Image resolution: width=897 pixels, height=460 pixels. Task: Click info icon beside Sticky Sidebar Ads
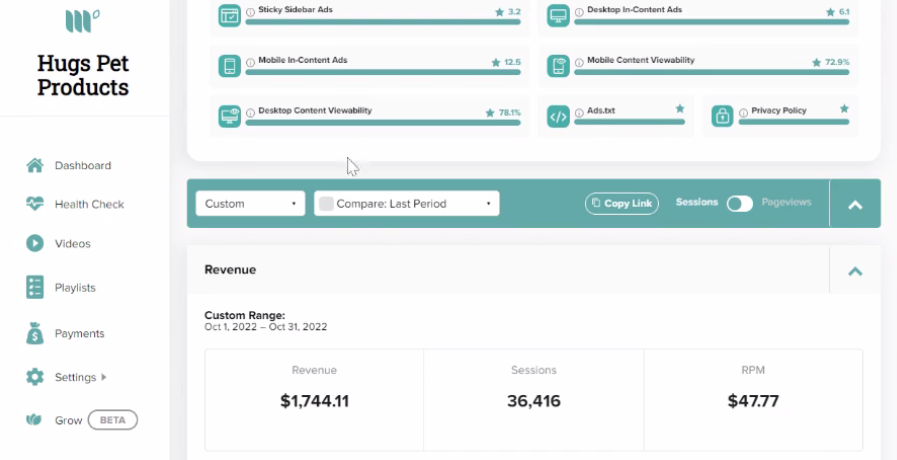tap(251, 12)
